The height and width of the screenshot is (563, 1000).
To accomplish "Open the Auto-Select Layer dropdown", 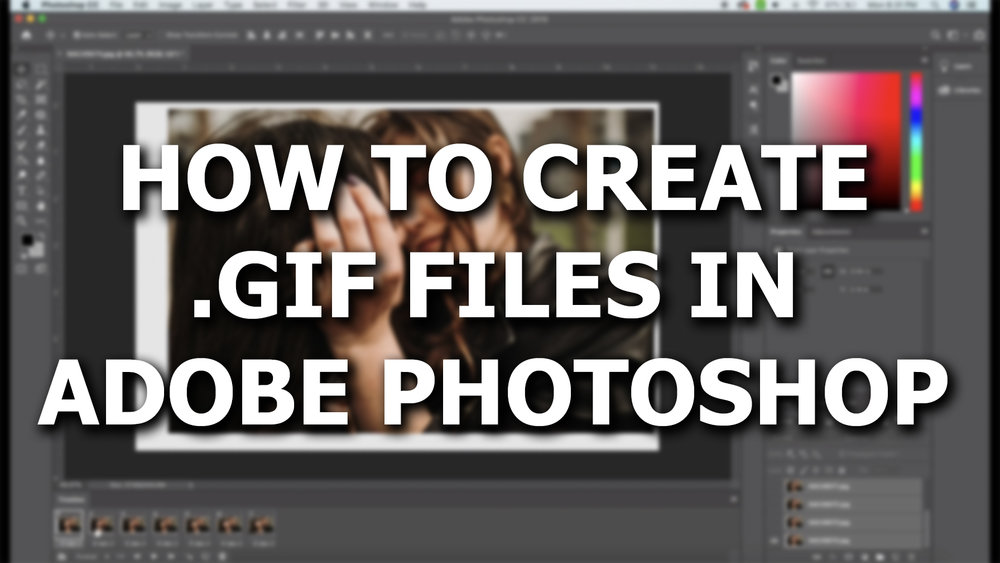I will point(136,35).
